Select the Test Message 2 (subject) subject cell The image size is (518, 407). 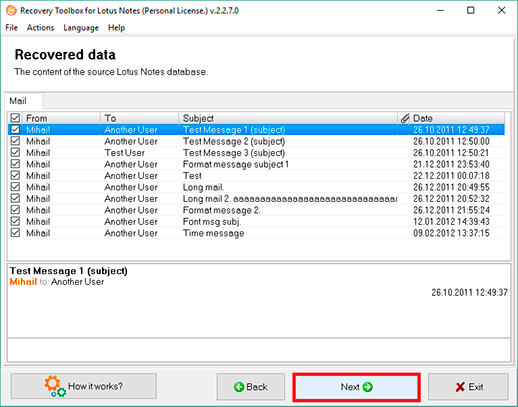(234, 141)
